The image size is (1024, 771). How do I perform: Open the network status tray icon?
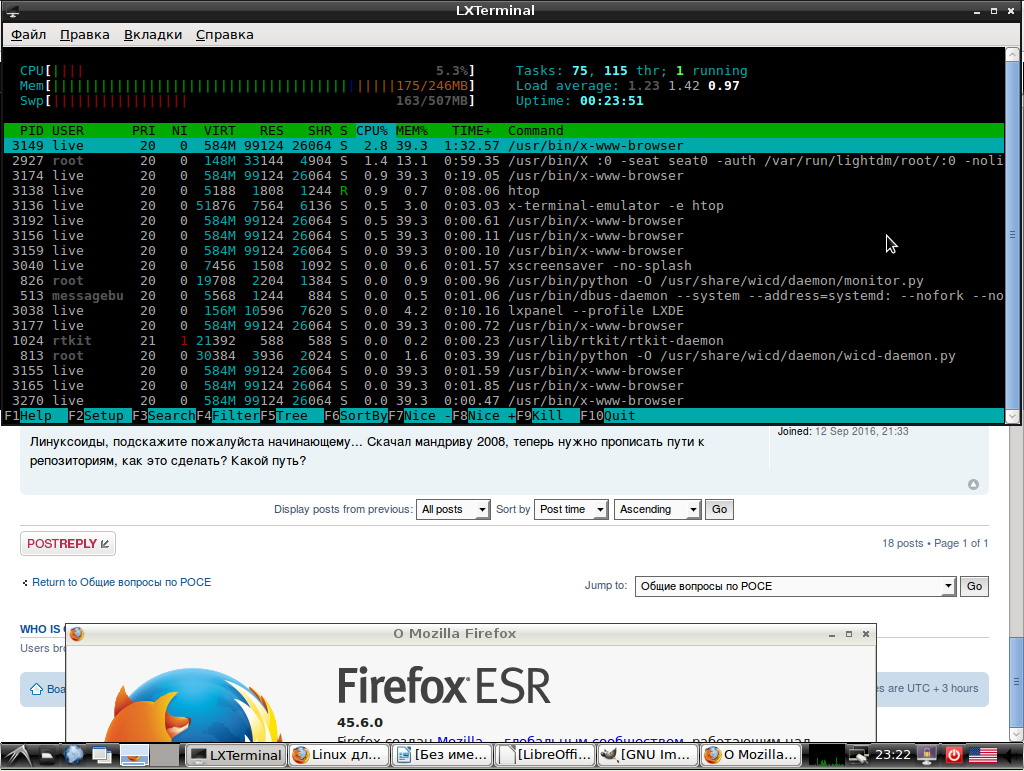tap(858, 755)
